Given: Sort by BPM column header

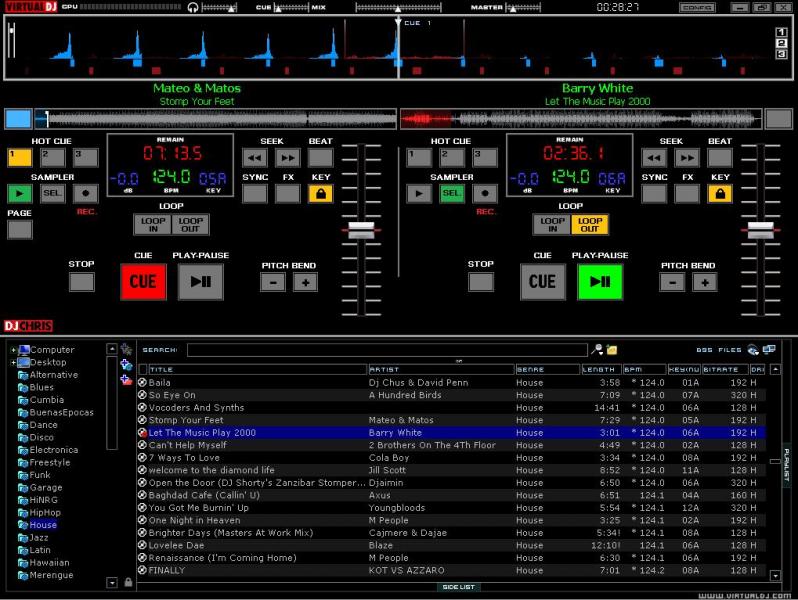Looking at the screenshot, I should pyautogui.click(x=644, y=369).
